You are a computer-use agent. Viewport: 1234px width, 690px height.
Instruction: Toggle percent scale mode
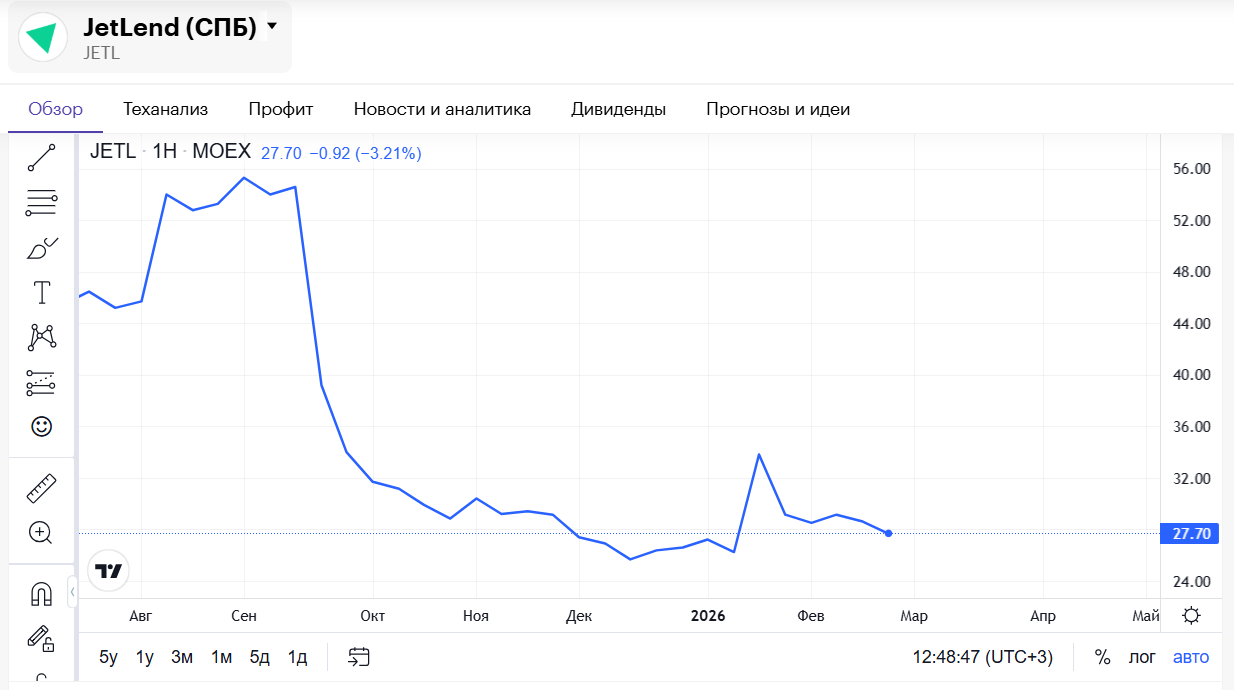point(1102,657)
